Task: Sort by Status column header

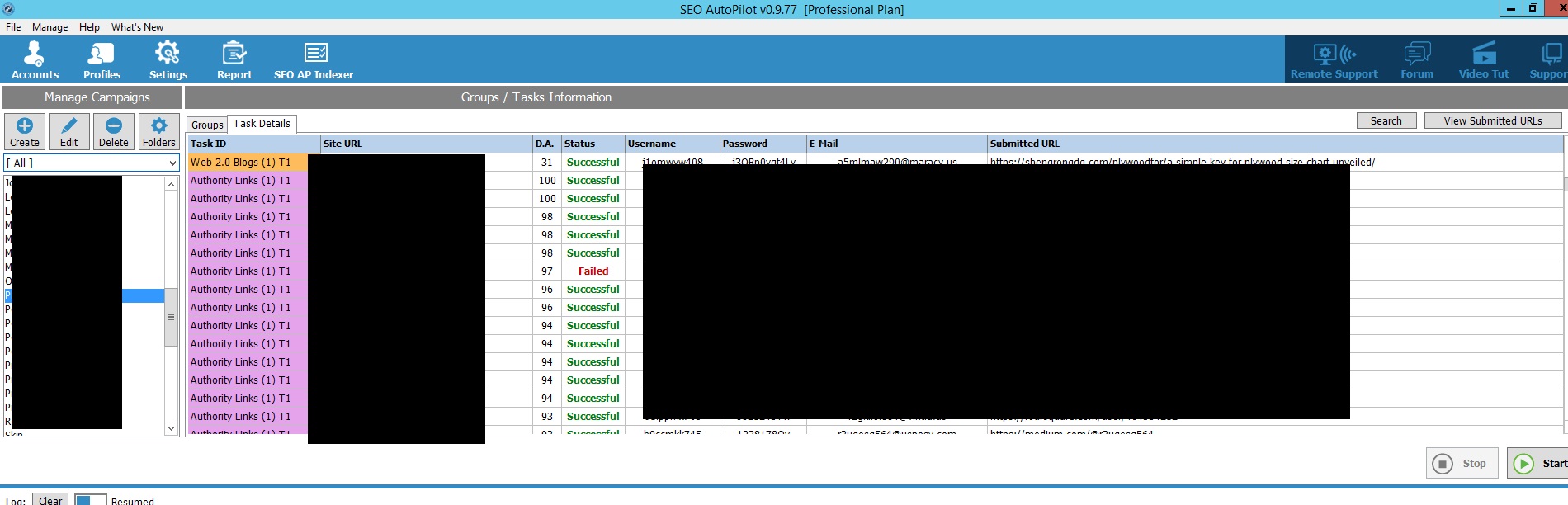Action: [593, 144]
